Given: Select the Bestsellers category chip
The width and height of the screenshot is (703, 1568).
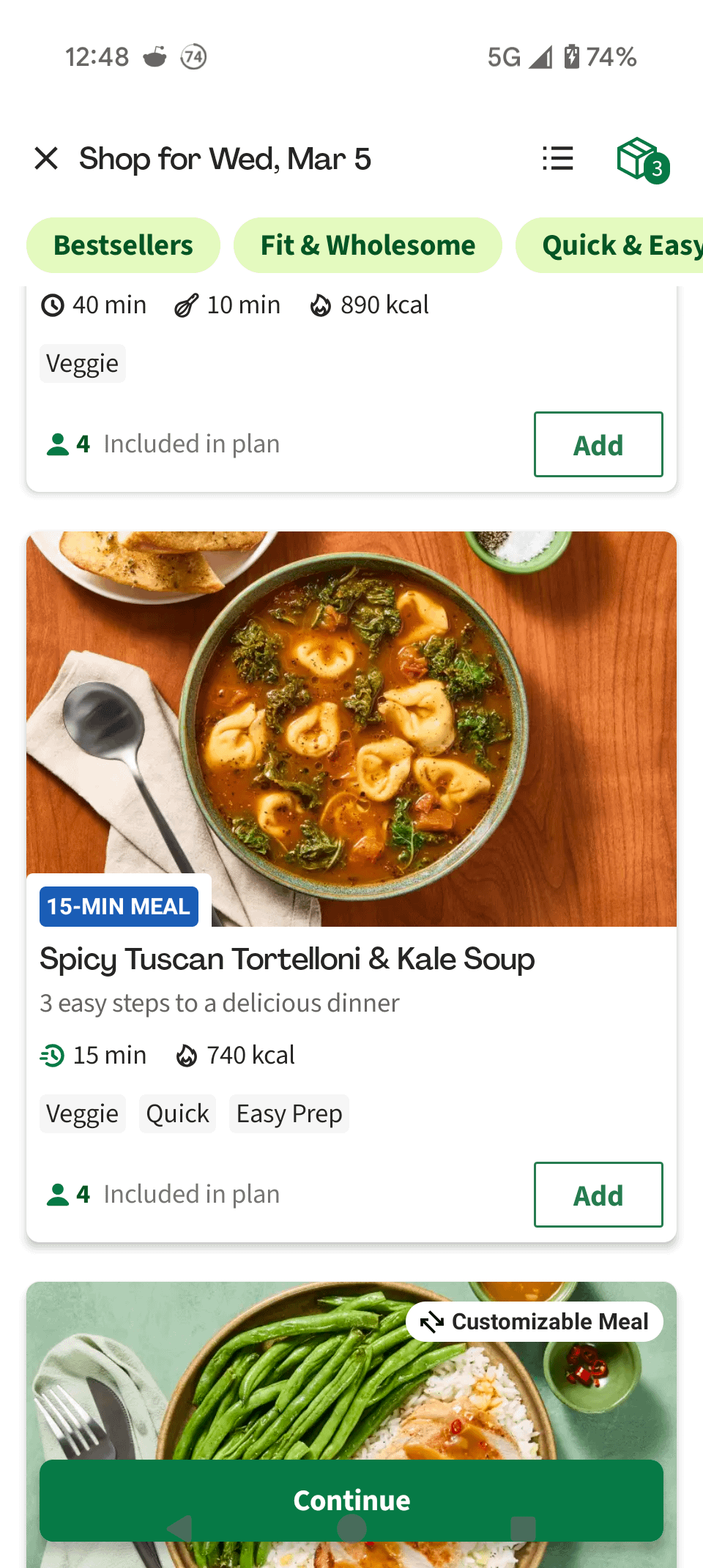Looking at the screenshot, I should (123, 245).
